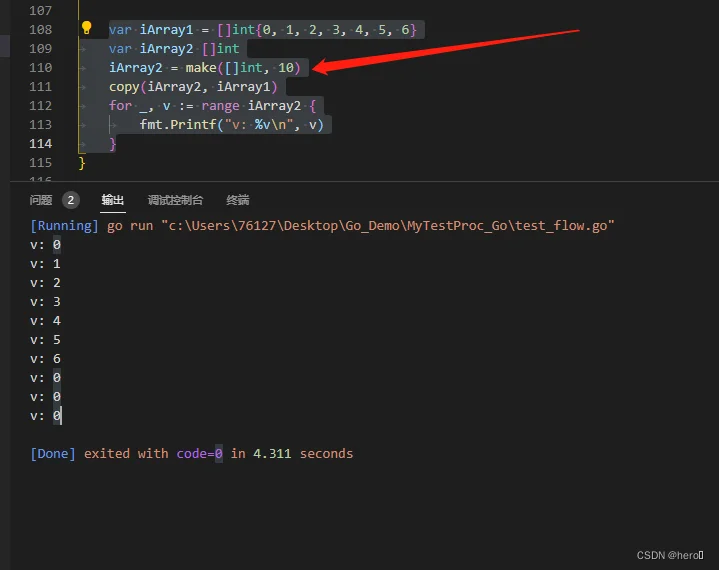Click the 'v: 6' output line

point(46,359)
